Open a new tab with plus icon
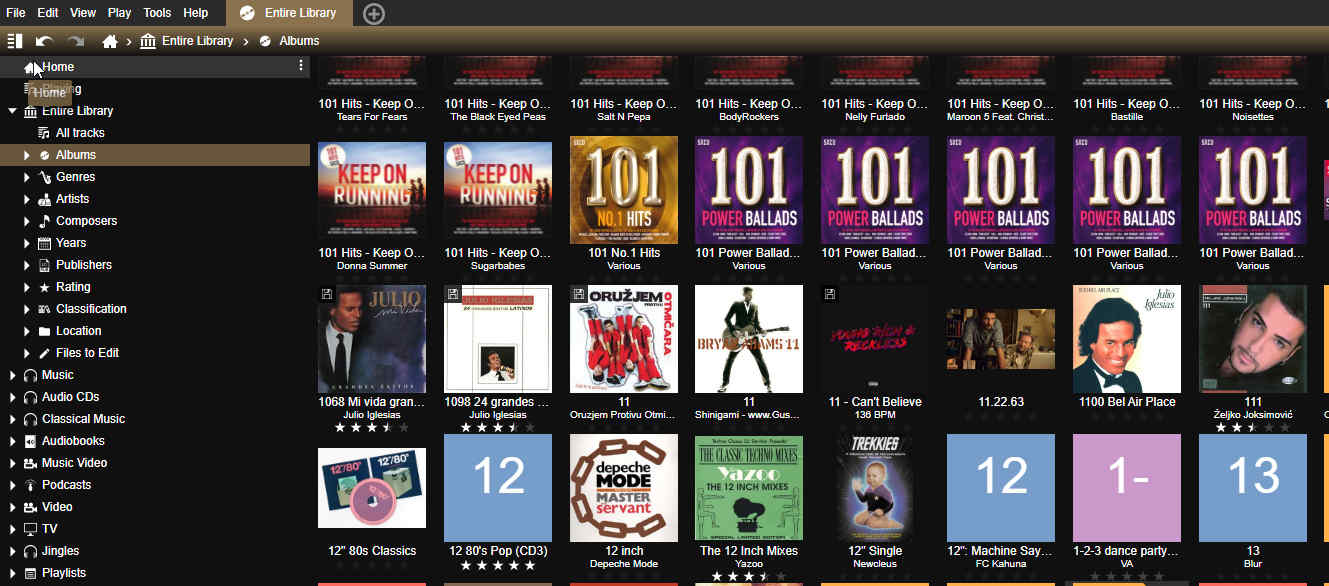Viewport: 1329px width, 586px height. (x=373, y=13)
